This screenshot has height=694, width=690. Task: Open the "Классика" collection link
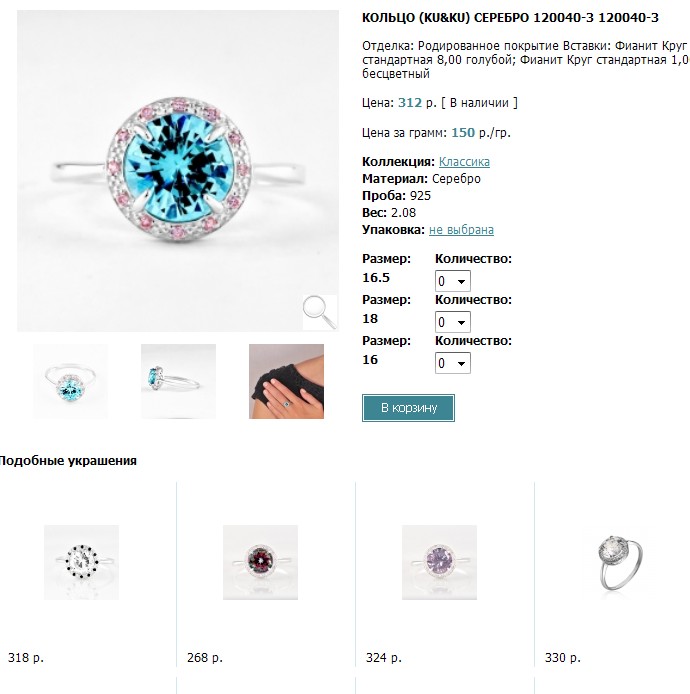464,162
